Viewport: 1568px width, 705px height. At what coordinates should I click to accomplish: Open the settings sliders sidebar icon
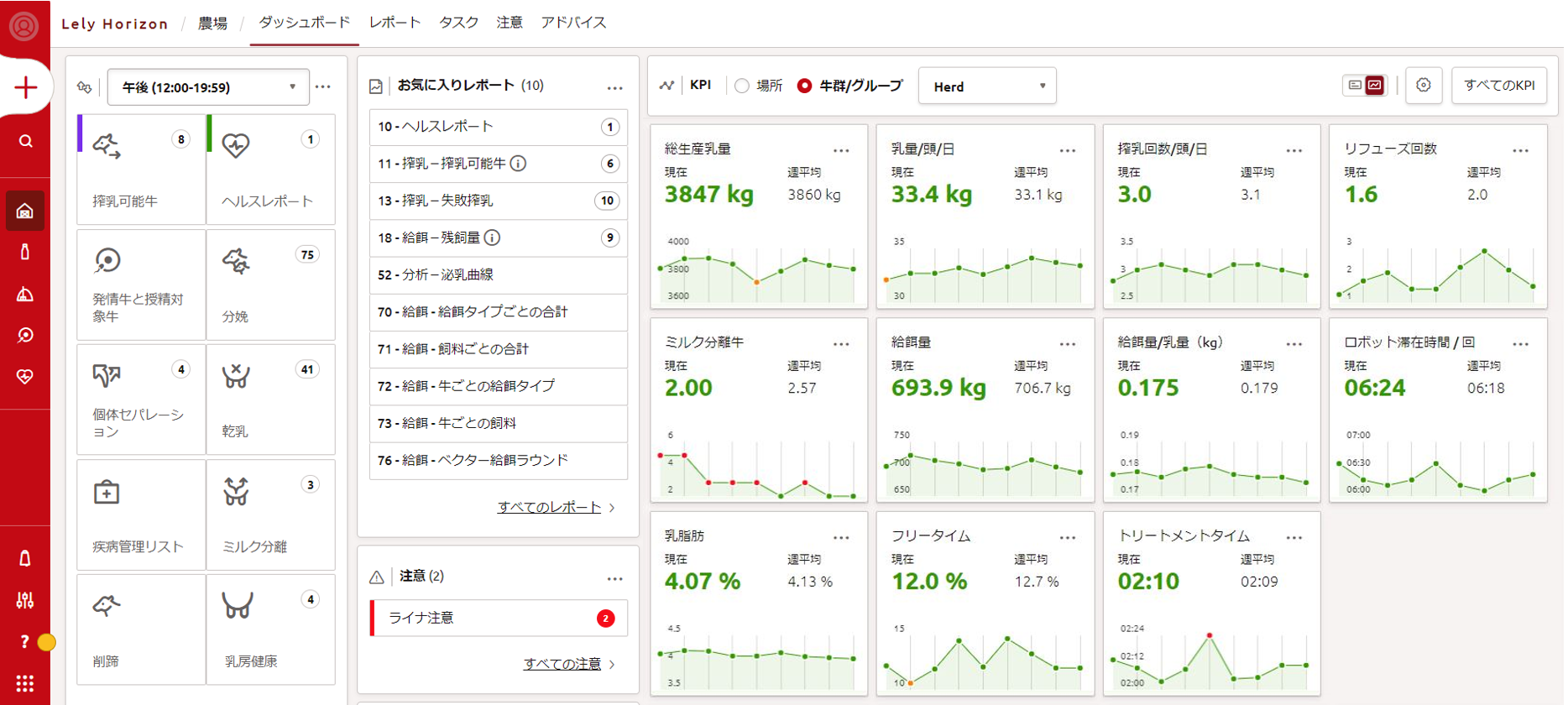[25, 600]
